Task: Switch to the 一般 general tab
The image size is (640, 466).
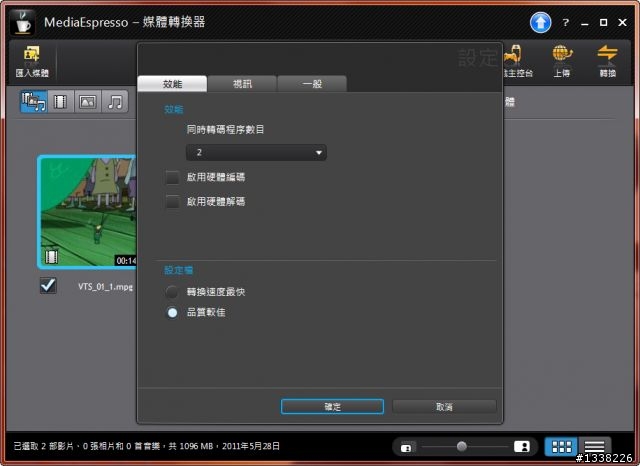Action: coord(312,84)
